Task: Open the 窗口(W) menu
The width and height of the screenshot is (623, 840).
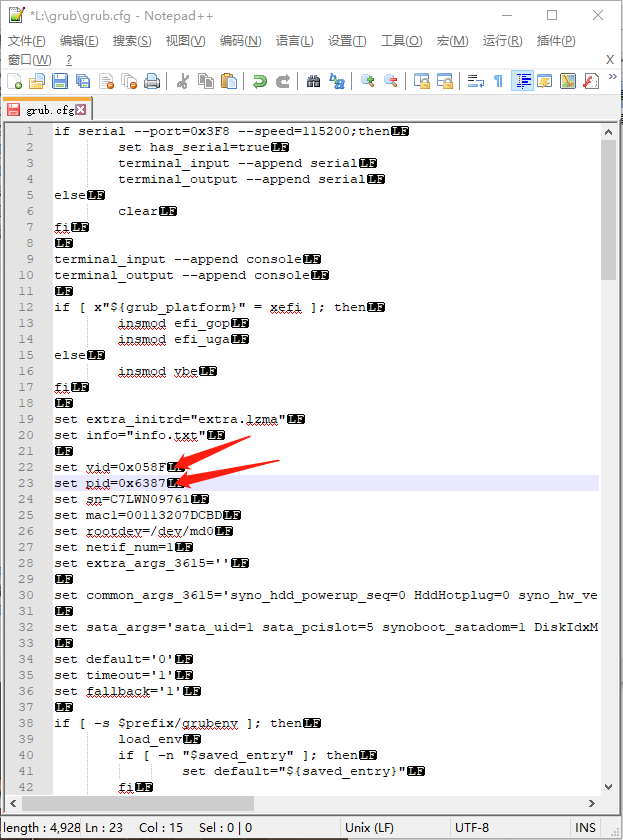Action: coord(30,59)
